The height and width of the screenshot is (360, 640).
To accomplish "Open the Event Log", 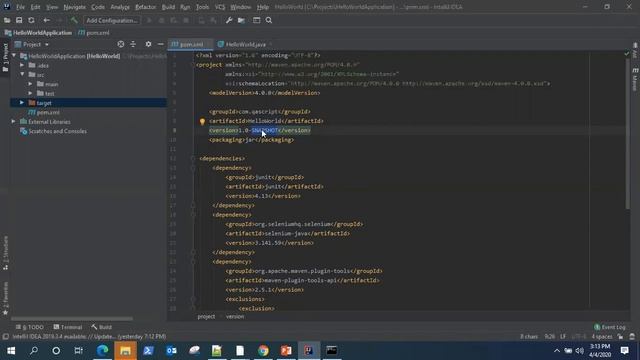I will 610,327.
